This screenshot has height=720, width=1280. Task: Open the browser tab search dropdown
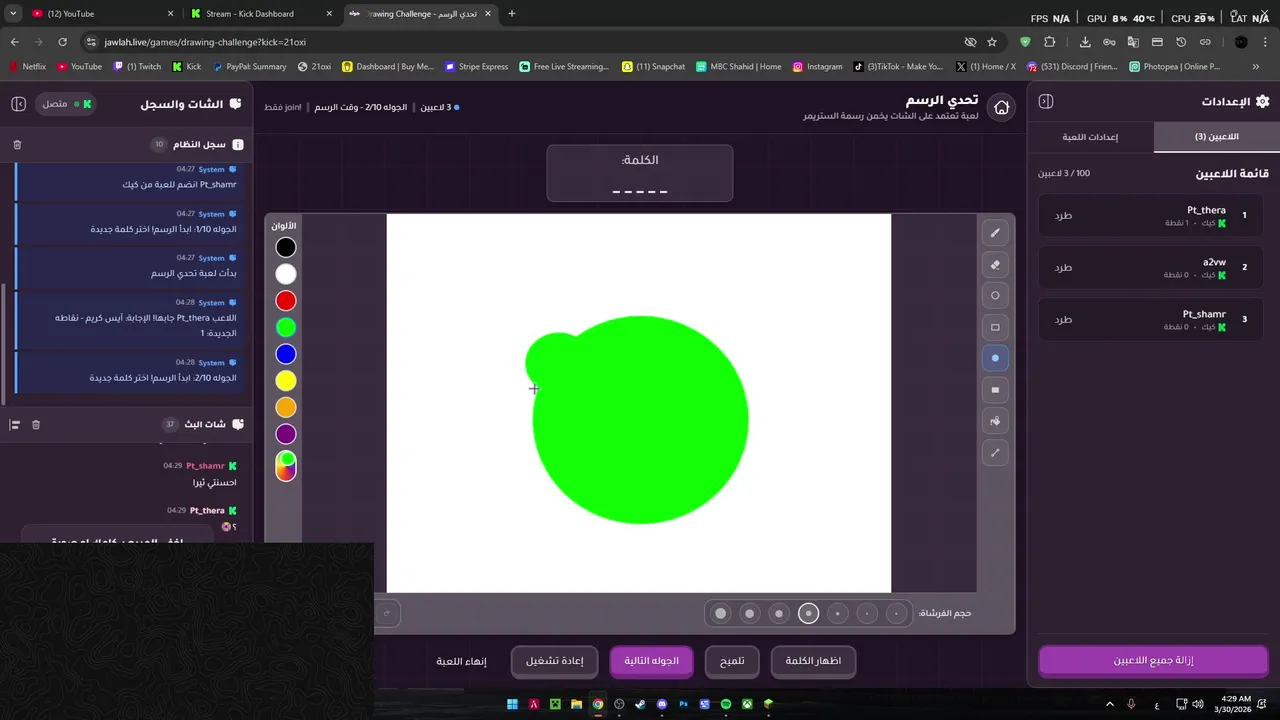click(x=13, y=14)
